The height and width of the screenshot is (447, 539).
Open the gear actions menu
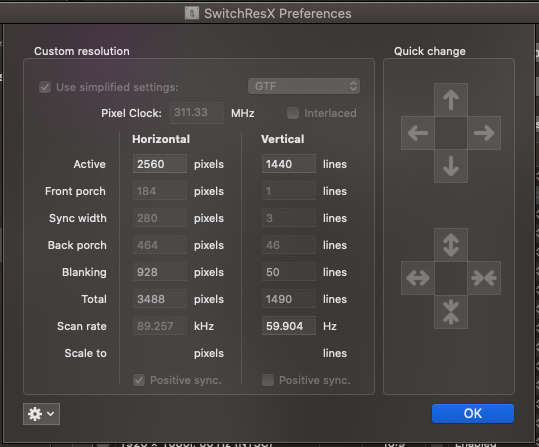click(x=41, y=414)
